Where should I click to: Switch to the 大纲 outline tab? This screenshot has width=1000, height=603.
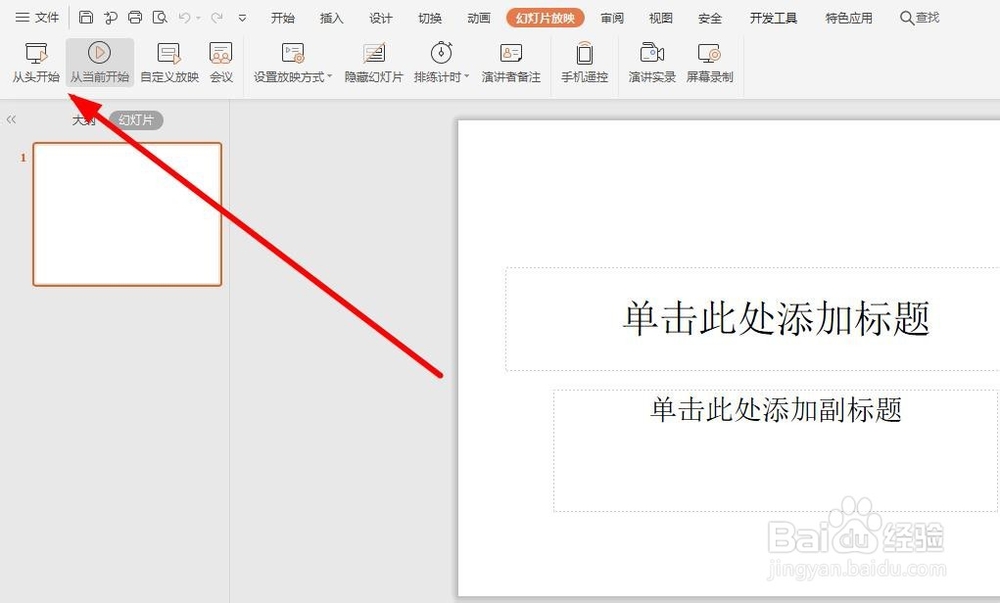click(x=83, y=119)
